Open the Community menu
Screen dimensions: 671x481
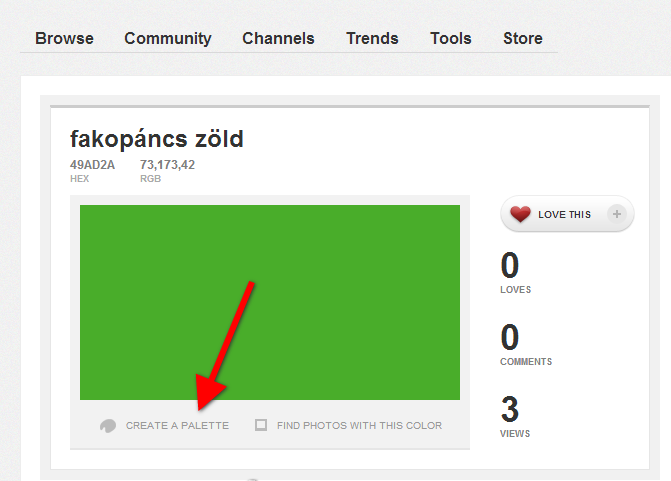(168, 39)
